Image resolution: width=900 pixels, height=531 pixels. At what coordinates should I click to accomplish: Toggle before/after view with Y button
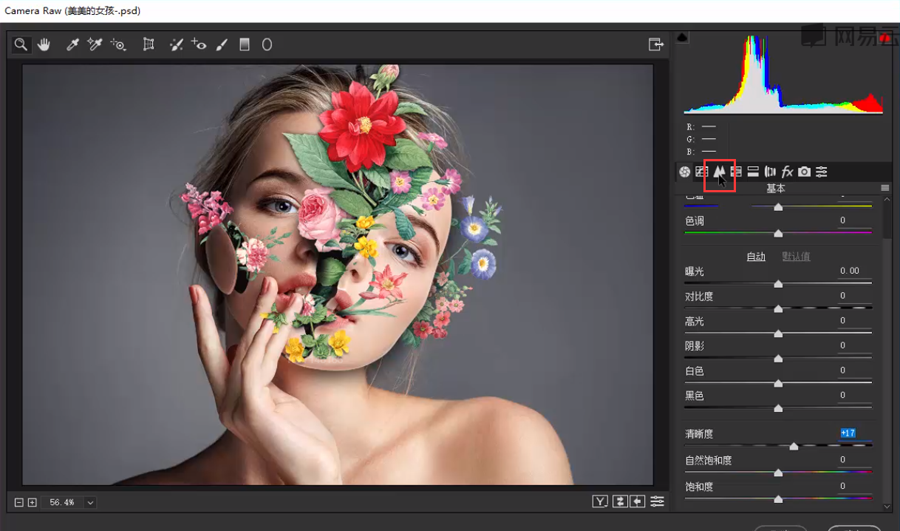tap(600, 501)
